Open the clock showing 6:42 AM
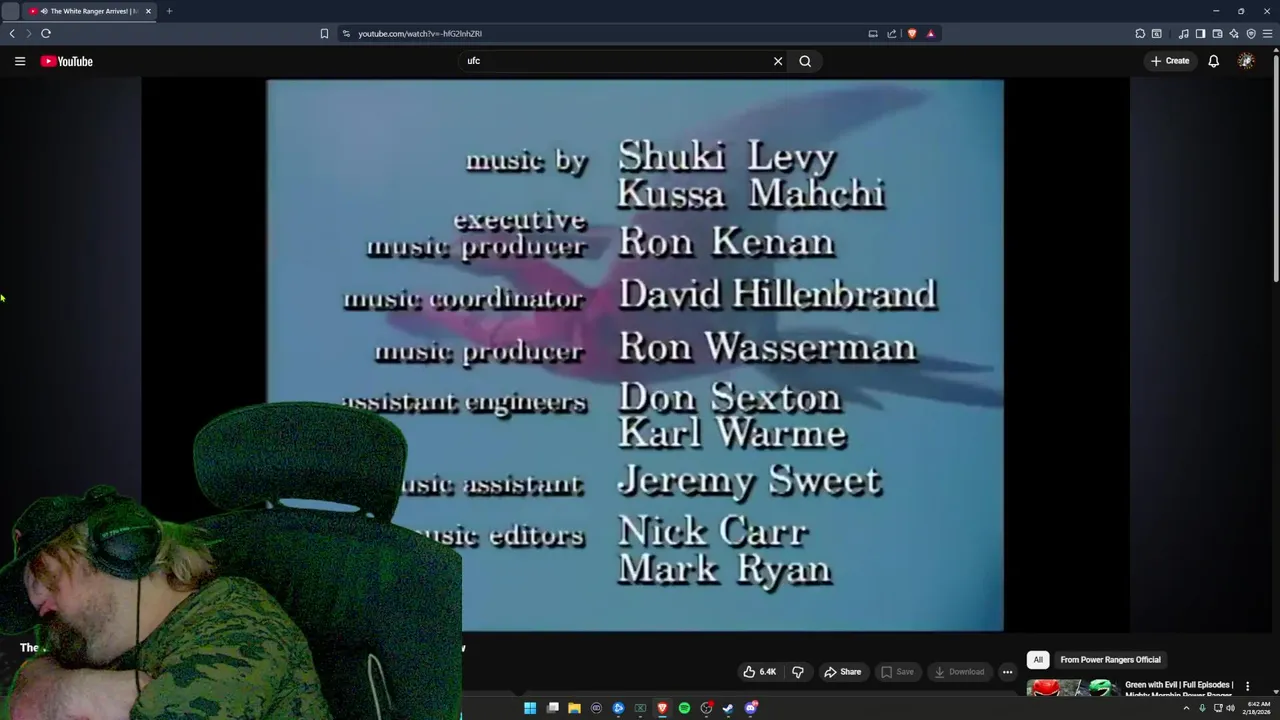The width and height of the screenshot is (1280, 720). [x=1259, y=708]
